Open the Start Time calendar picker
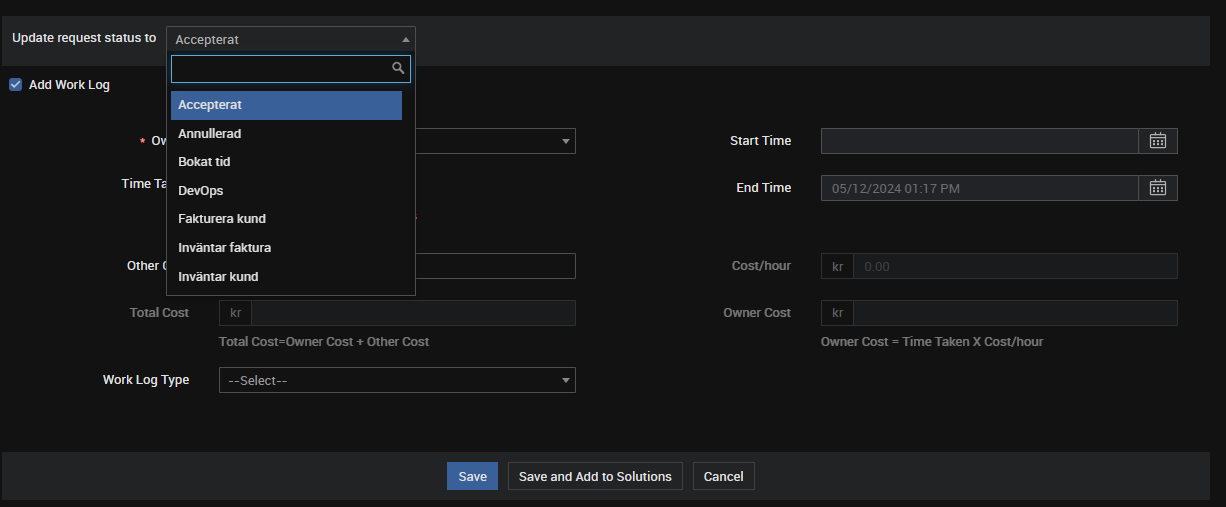Screen dimensions: 1226x507 click(1158, 141)
